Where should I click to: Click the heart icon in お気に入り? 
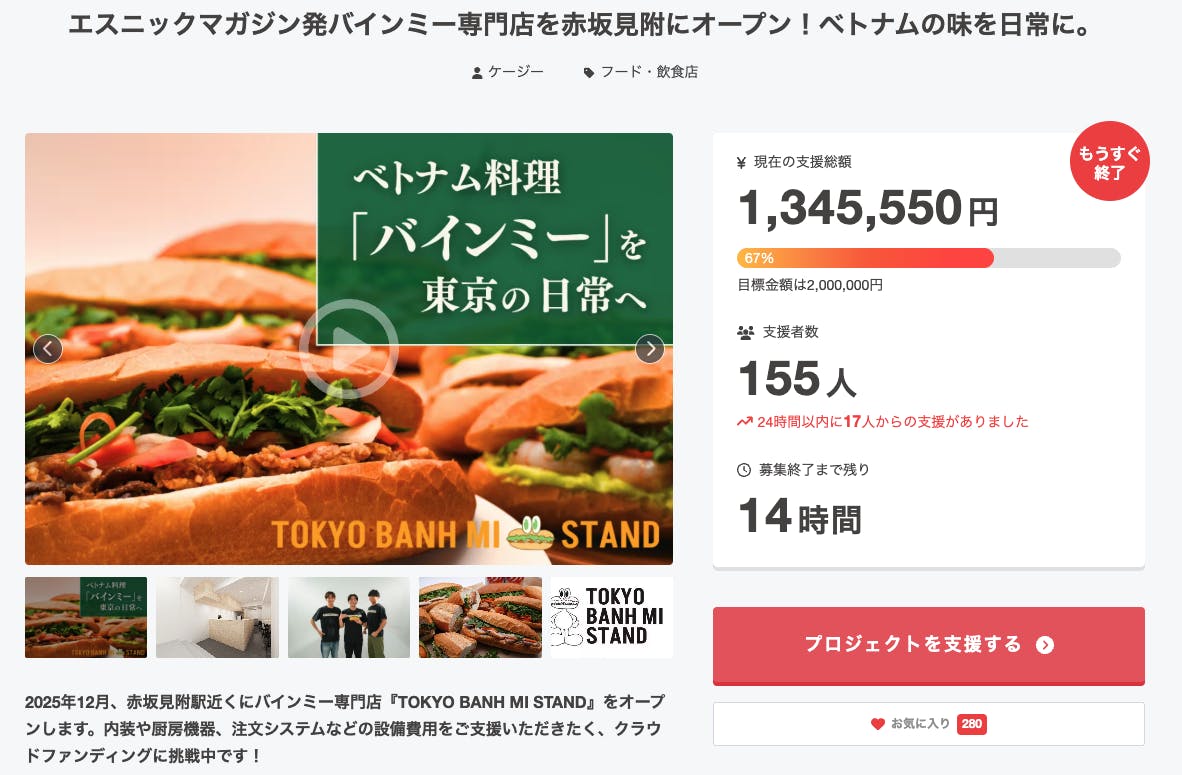[877, 724]
